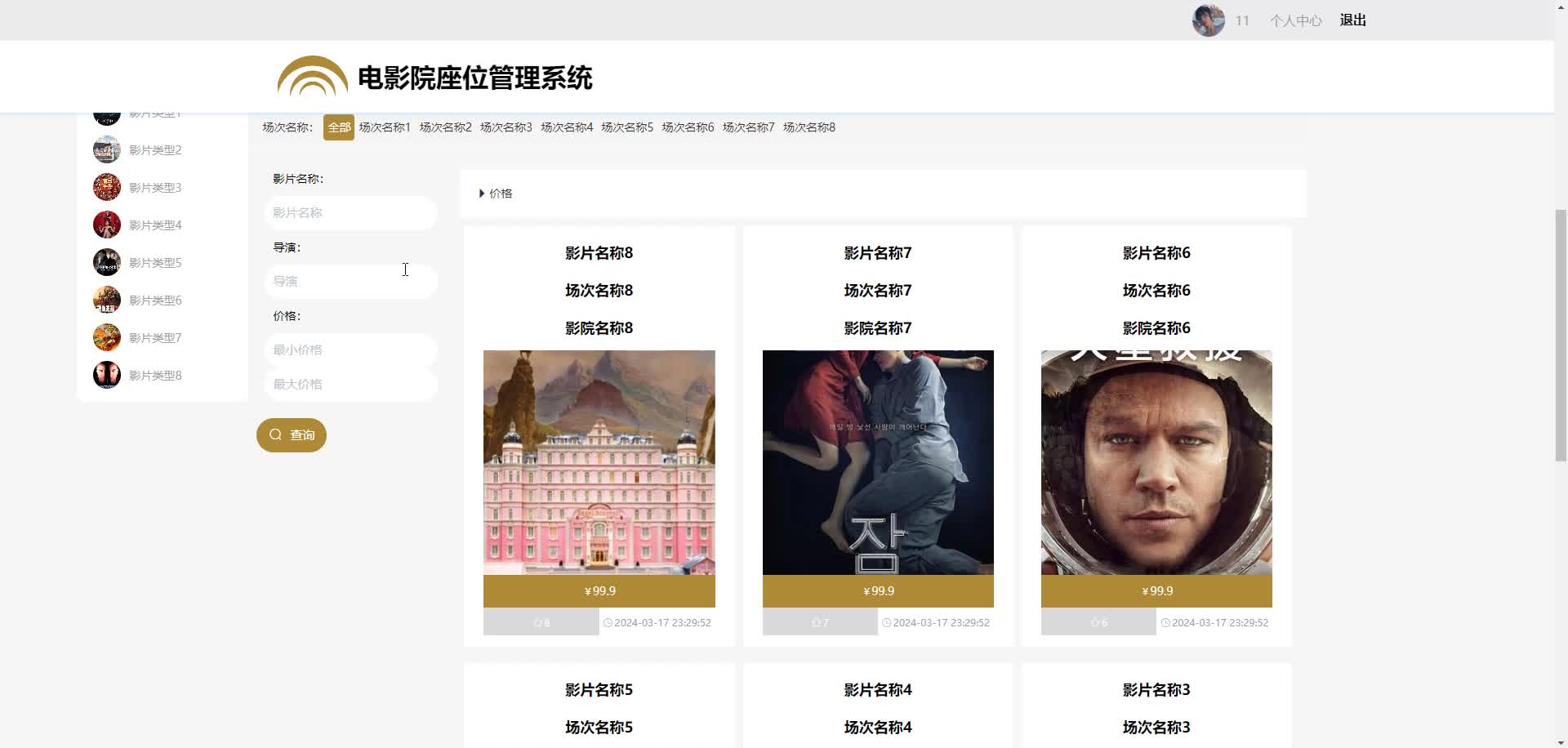Click the clock icon on 影片名称6 card
Screen dimensions: 1568x748
(x=1165, y=622)
